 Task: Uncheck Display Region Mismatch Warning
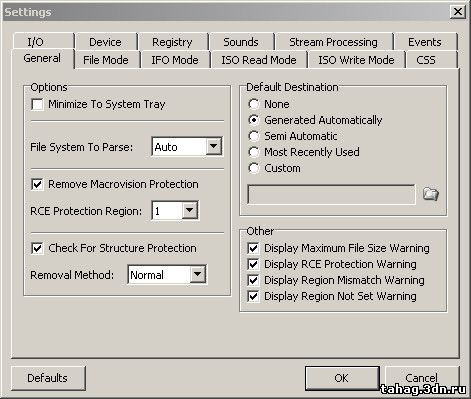click(253, 280)
